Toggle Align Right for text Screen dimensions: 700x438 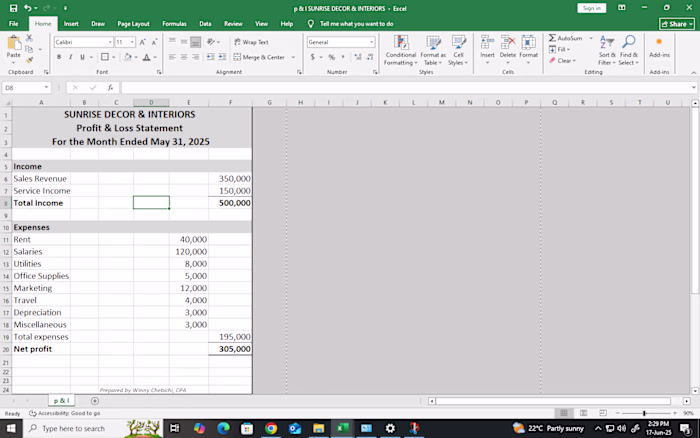pyautogui.click(x=195, y=57)
